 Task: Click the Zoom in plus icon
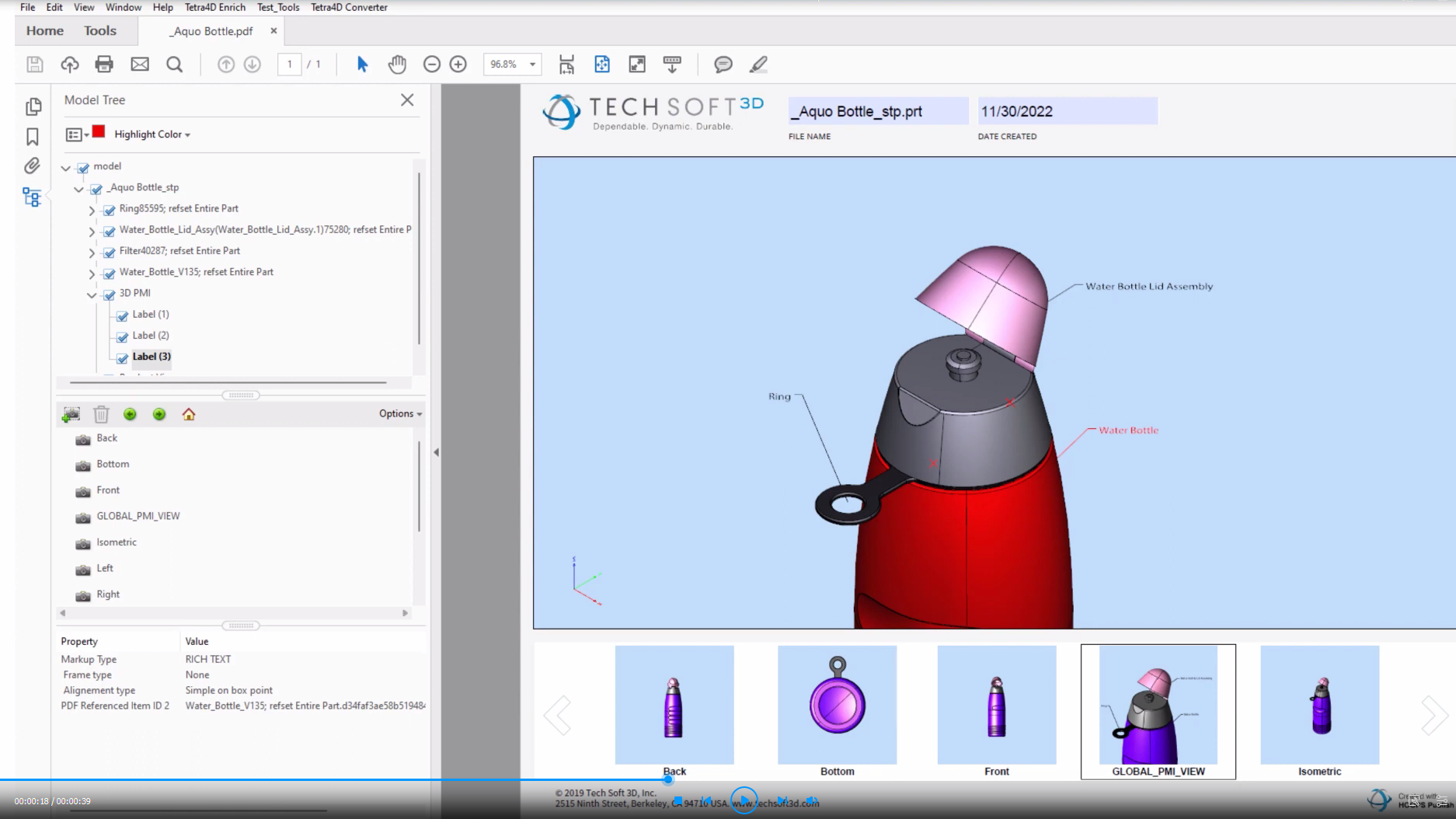pos(458,64)
